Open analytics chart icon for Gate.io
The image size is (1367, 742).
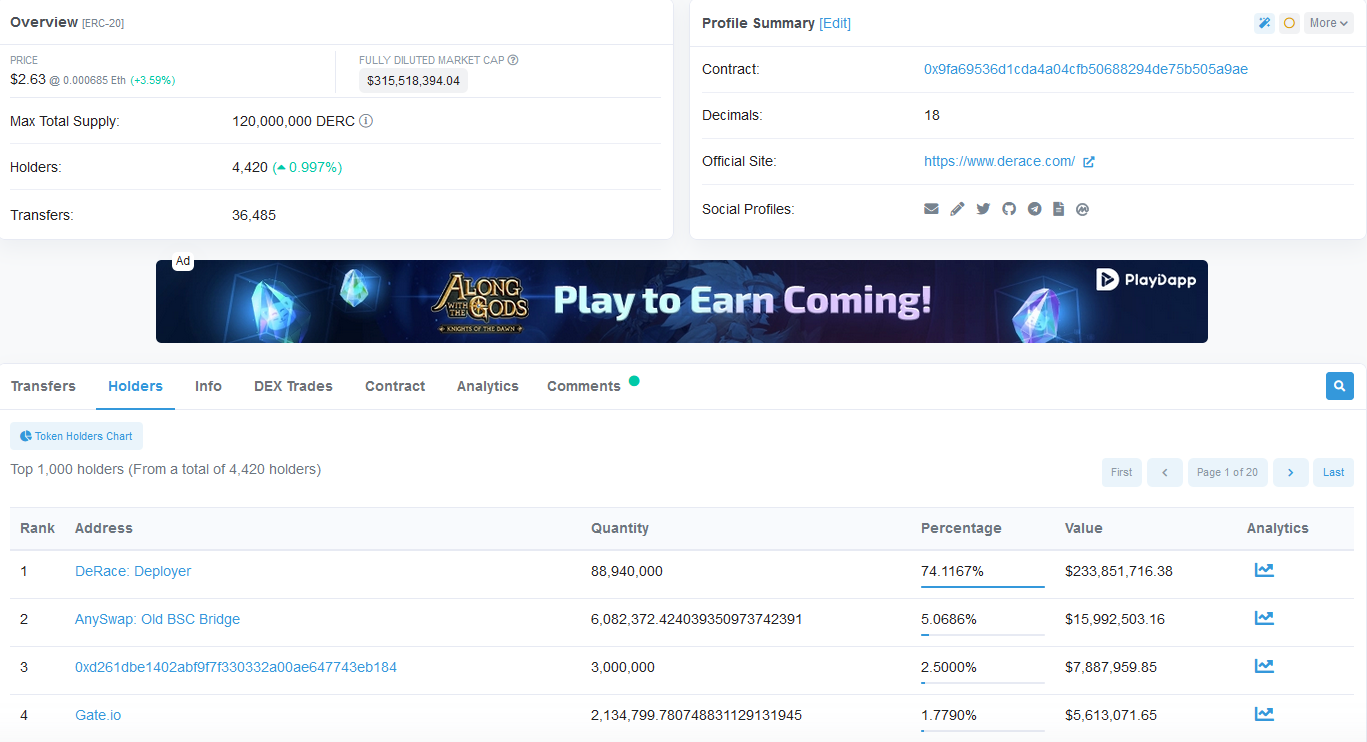click(1264, 714)
